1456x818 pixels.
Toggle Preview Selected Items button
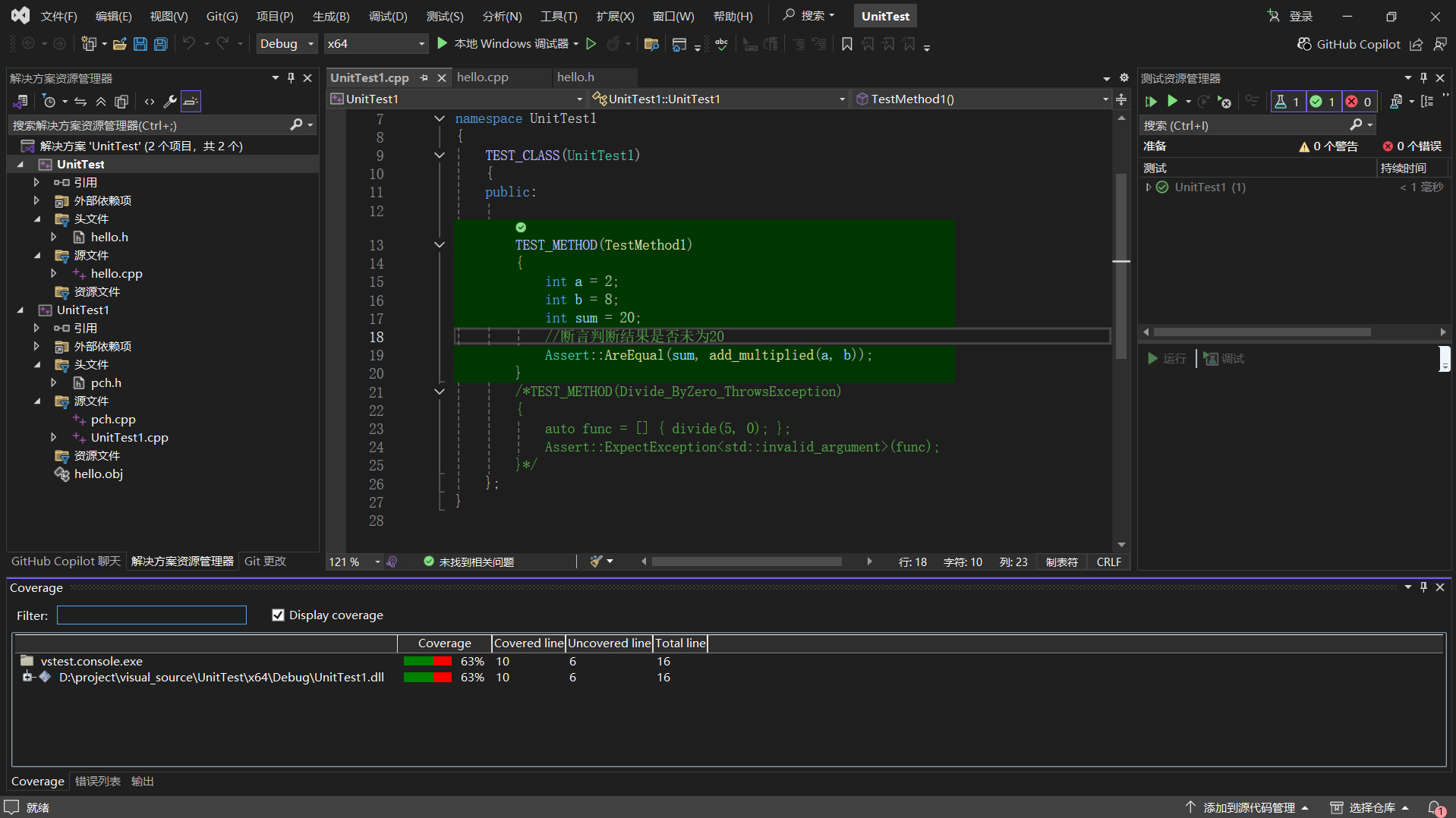coord(191,101)
